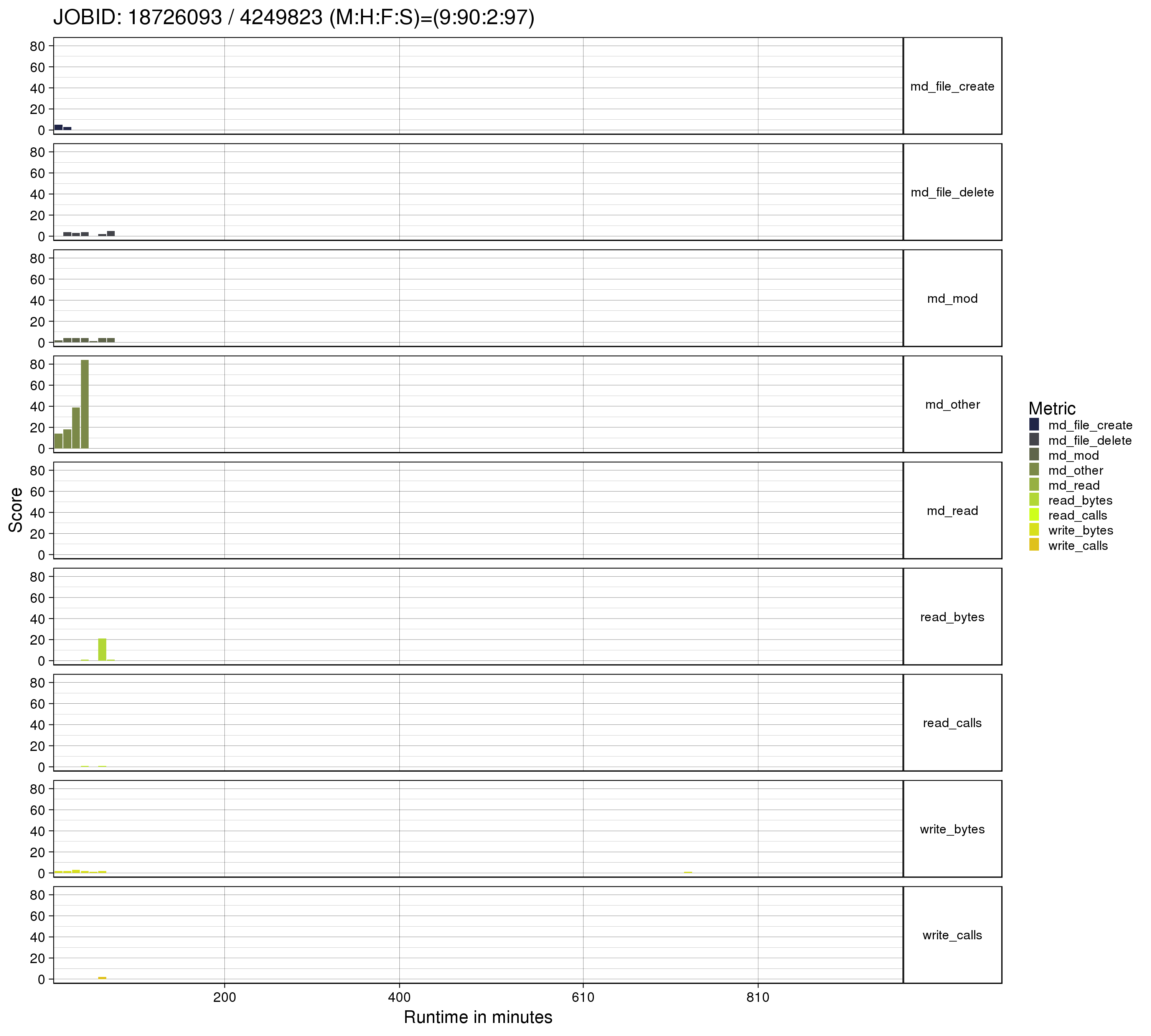Click the md_other legend color swatch
Viewport: 1151px width, 1036px height.
1034,470
